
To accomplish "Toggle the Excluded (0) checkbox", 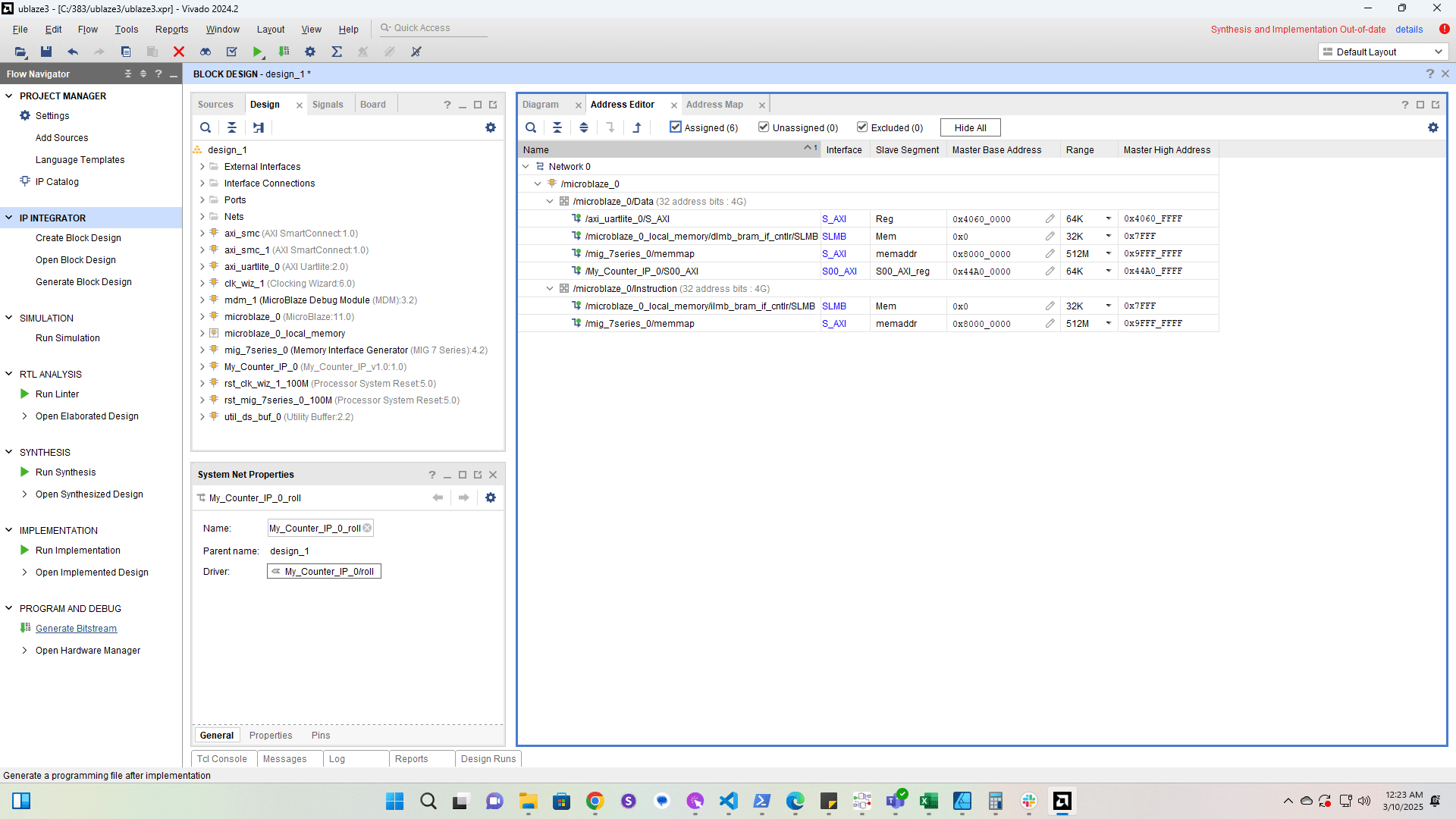I will click(862, 127).
